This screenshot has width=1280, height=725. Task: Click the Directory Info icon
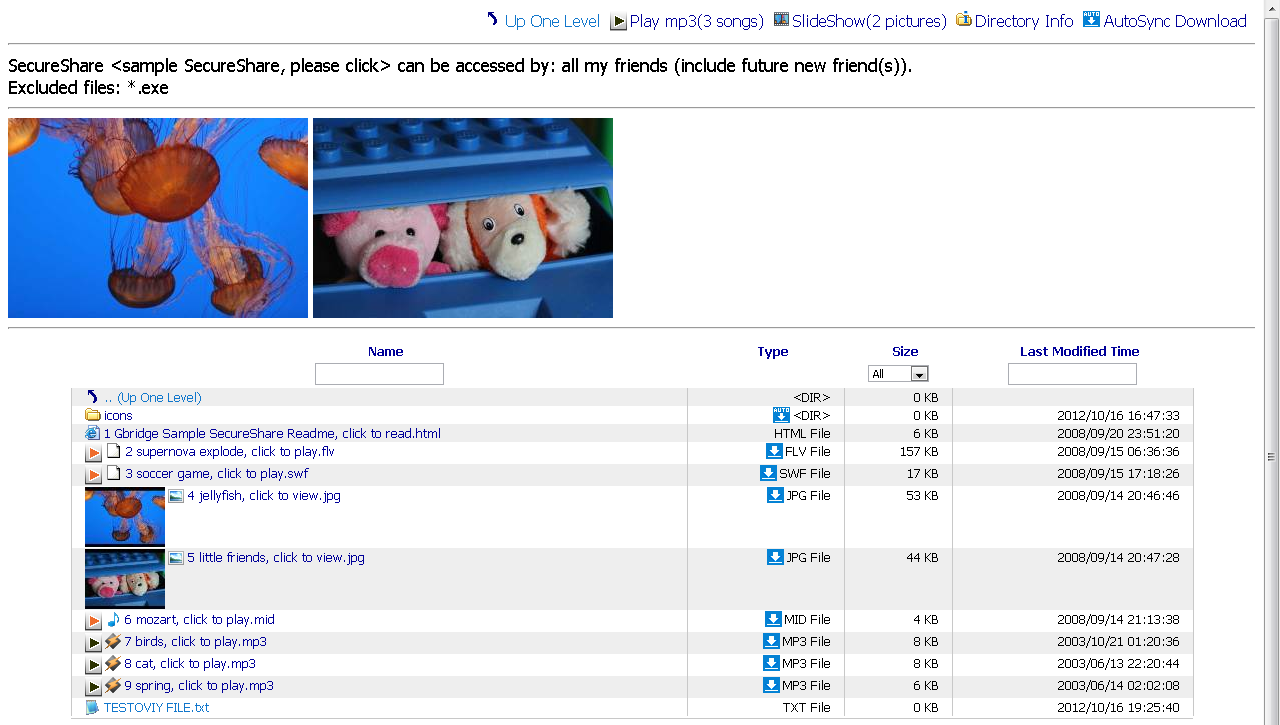pos(964,20)
